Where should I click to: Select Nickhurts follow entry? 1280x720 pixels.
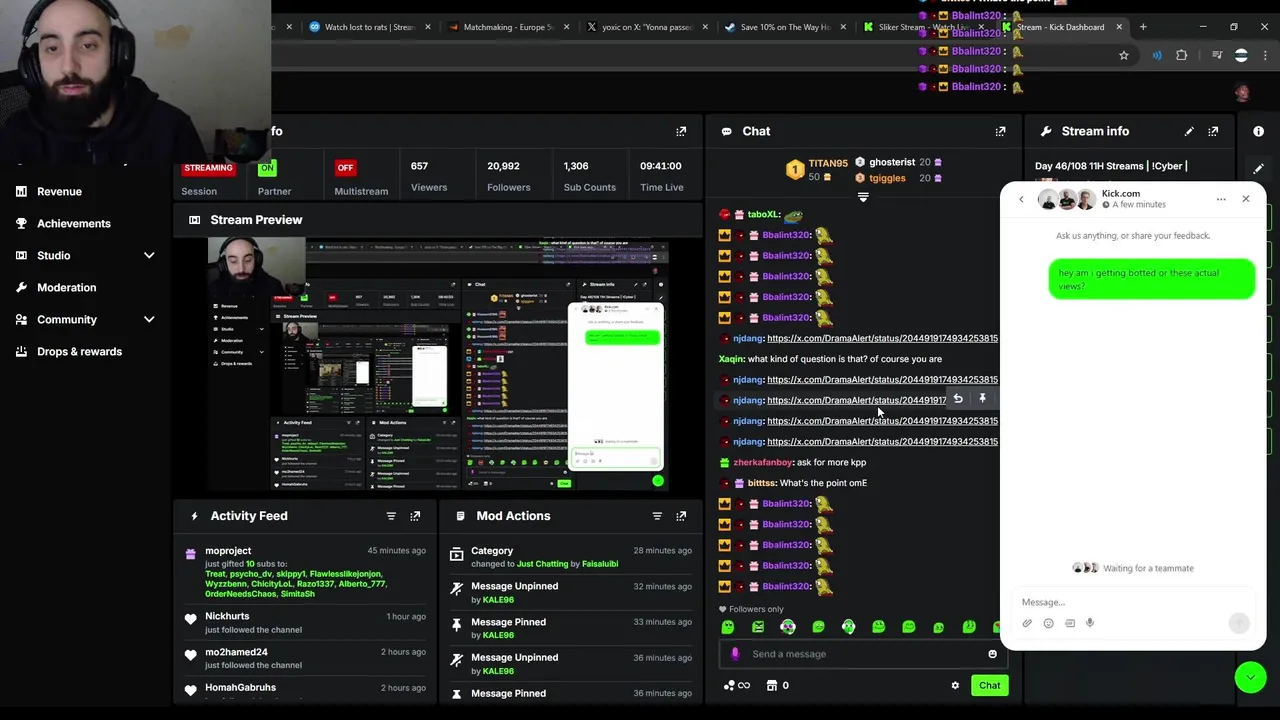click(227, 616)
